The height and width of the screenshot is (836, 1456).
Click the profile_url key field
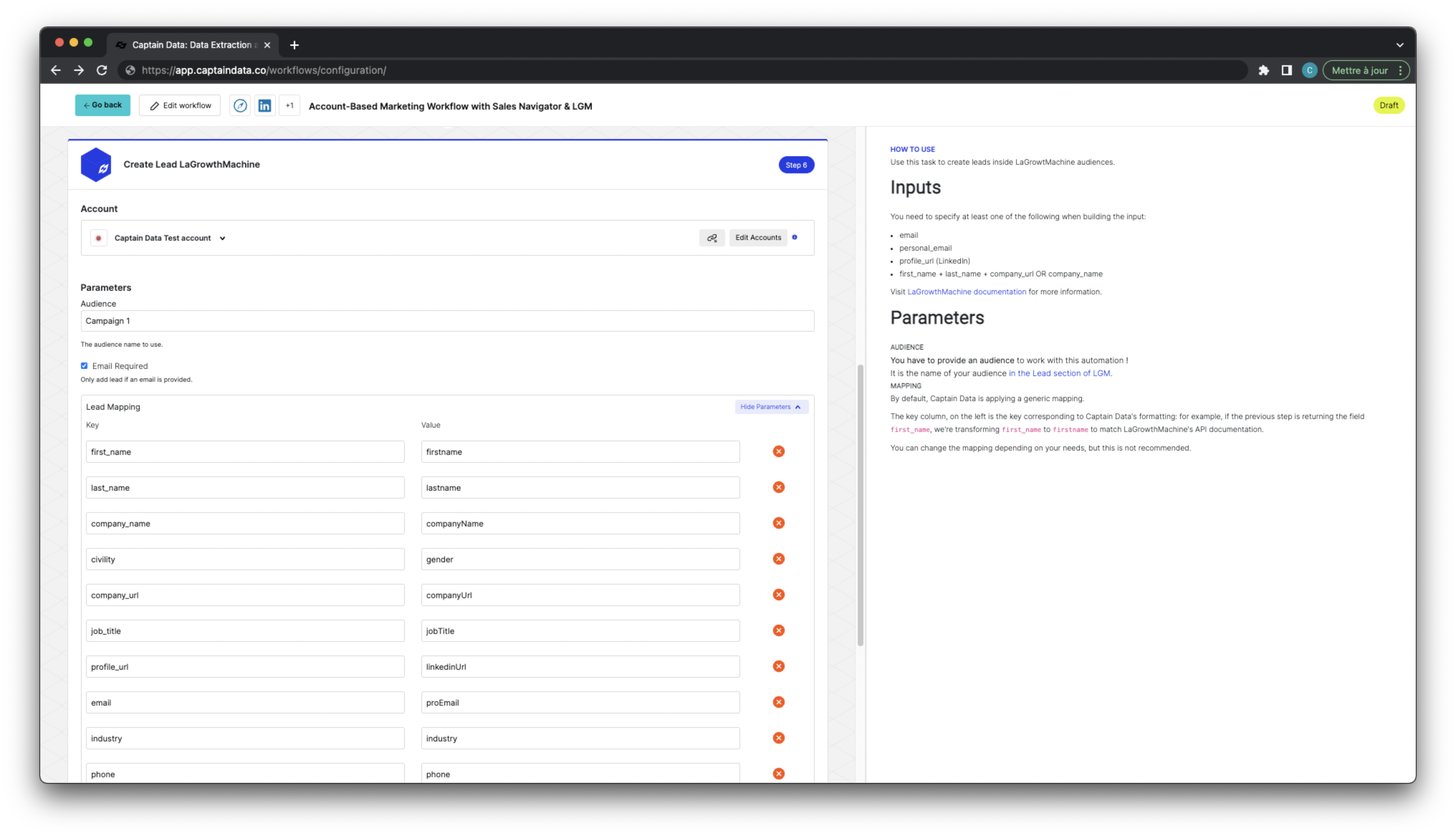(245, 667)
